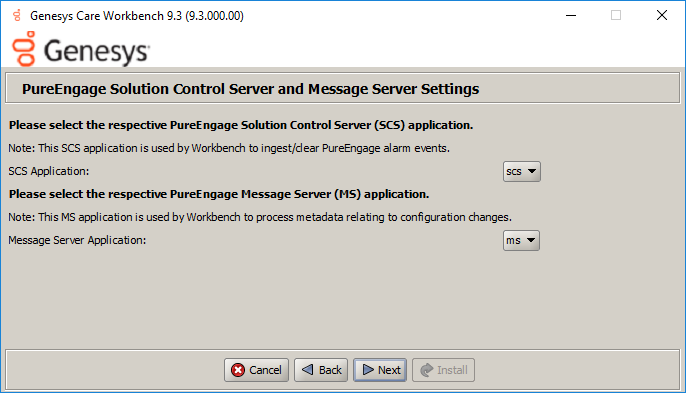Click the PureEngage settings page heading

(250, 89)
